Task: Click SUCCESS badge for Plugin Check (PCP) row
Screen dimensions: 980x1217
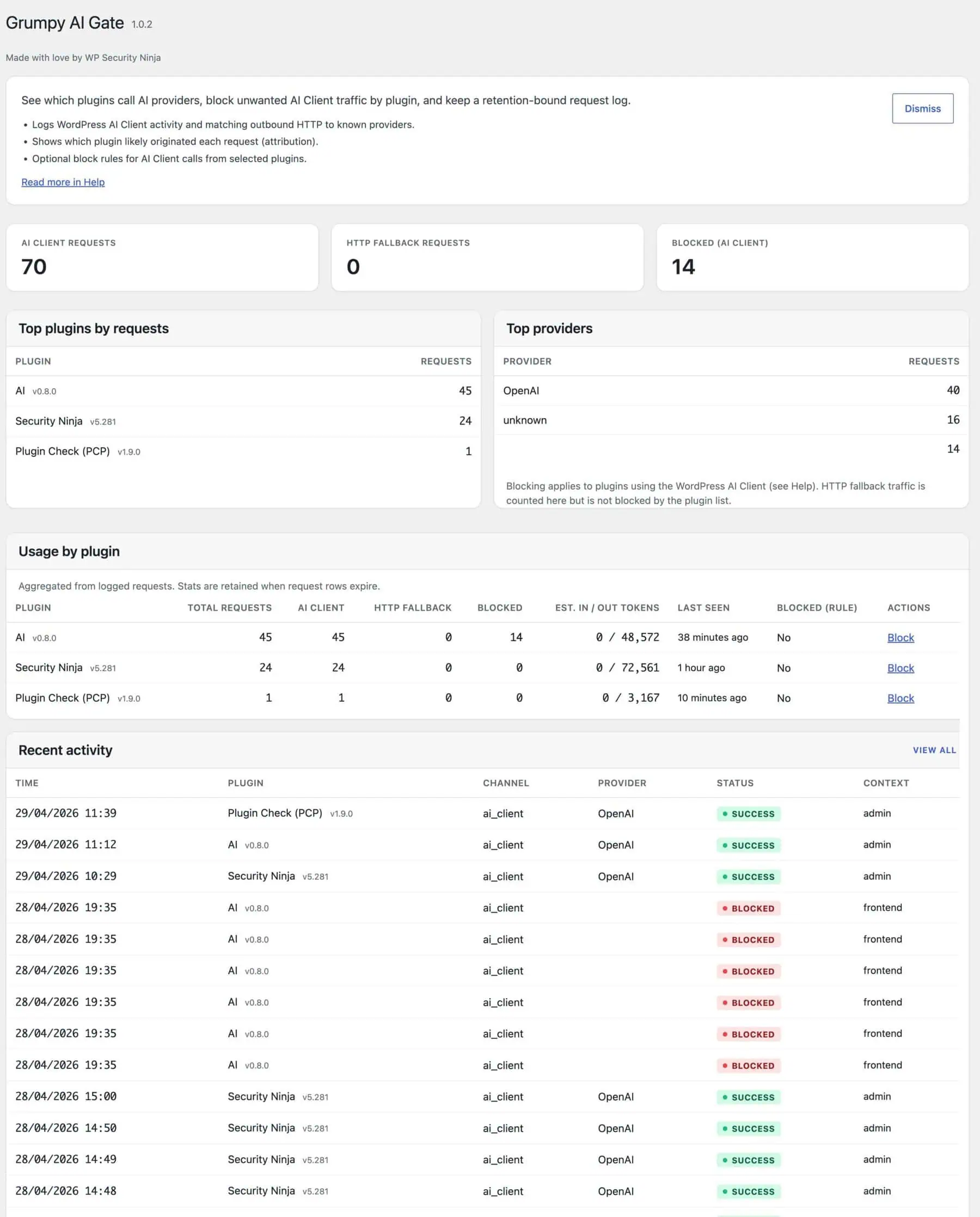Action: point(749,814)
